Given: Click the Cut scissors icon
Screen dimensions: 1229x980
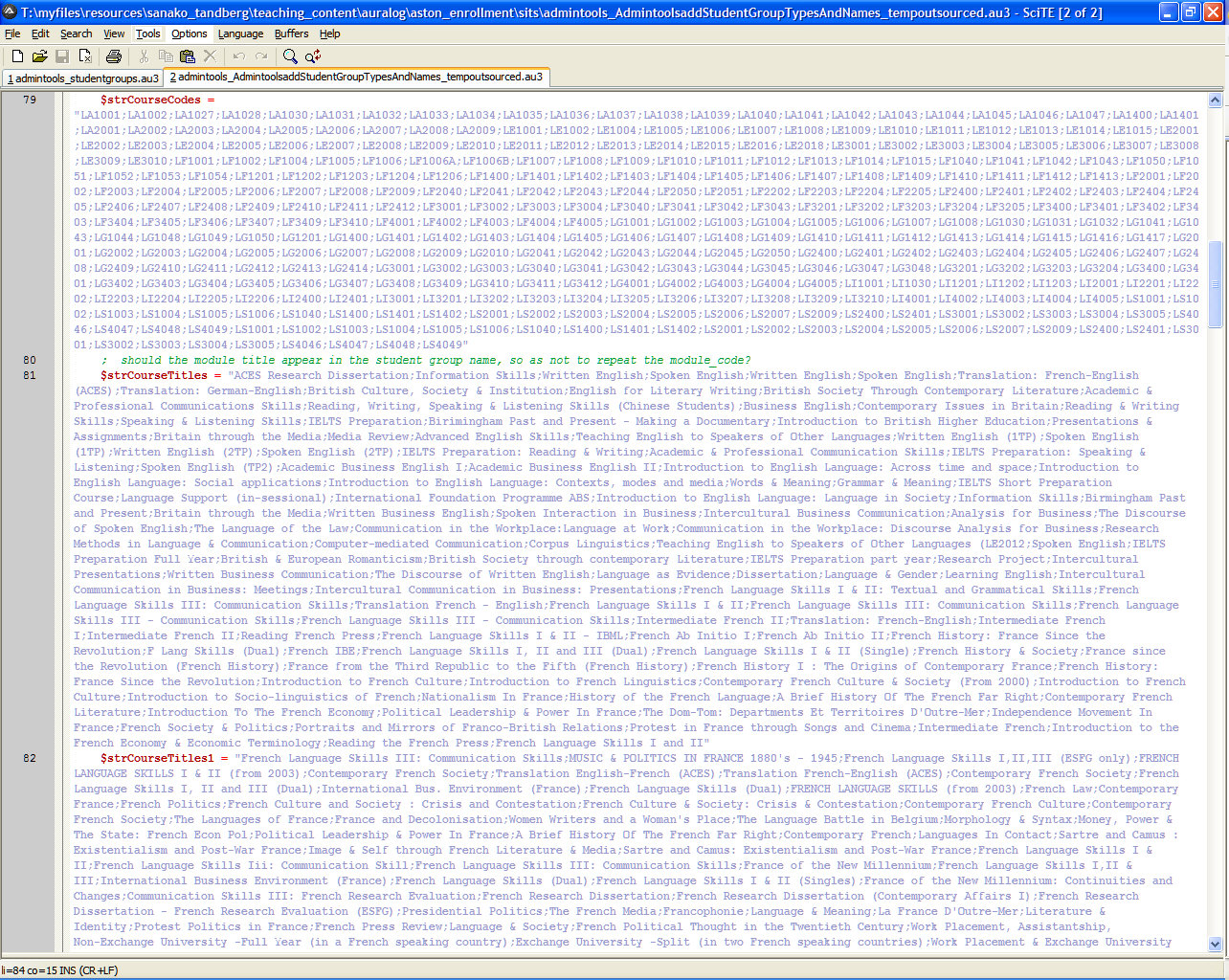Looking at the screenshot, I should 144,56.
